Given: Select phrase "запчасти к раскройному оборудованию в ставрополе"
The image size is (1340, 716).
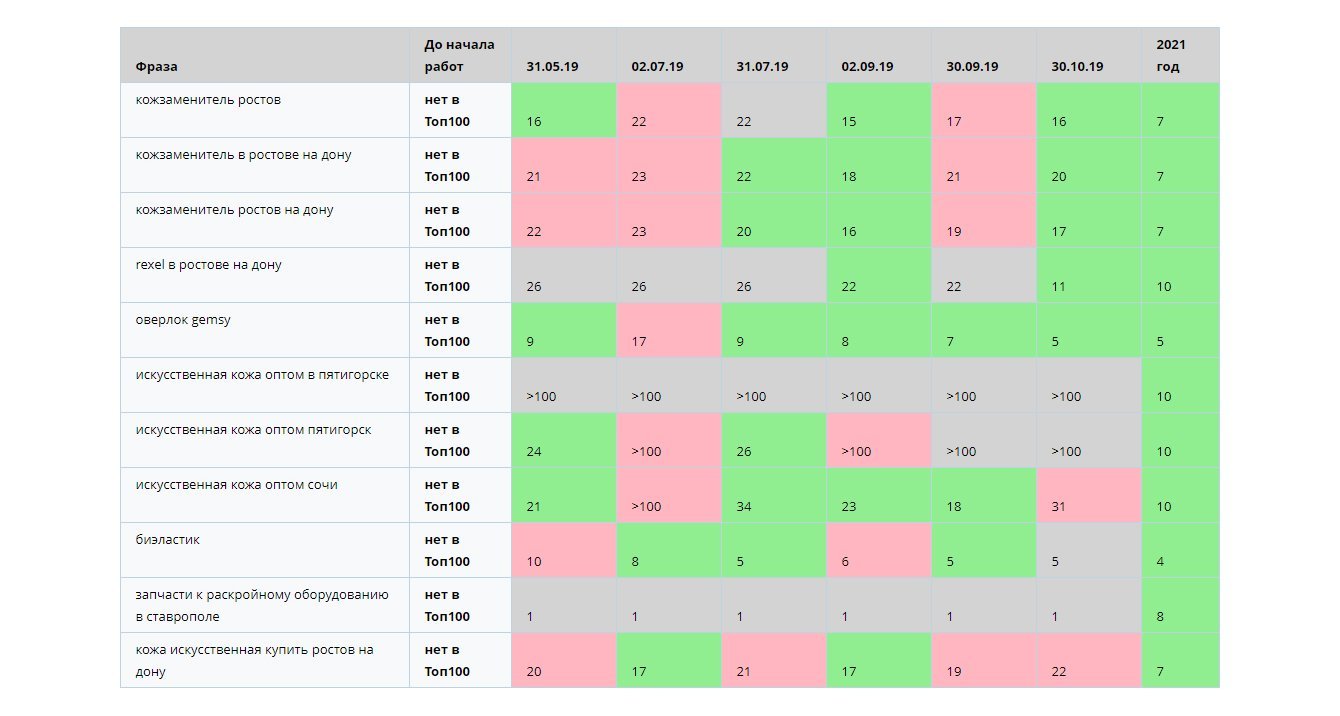Looking at the screenshot, I should [261, 605].
